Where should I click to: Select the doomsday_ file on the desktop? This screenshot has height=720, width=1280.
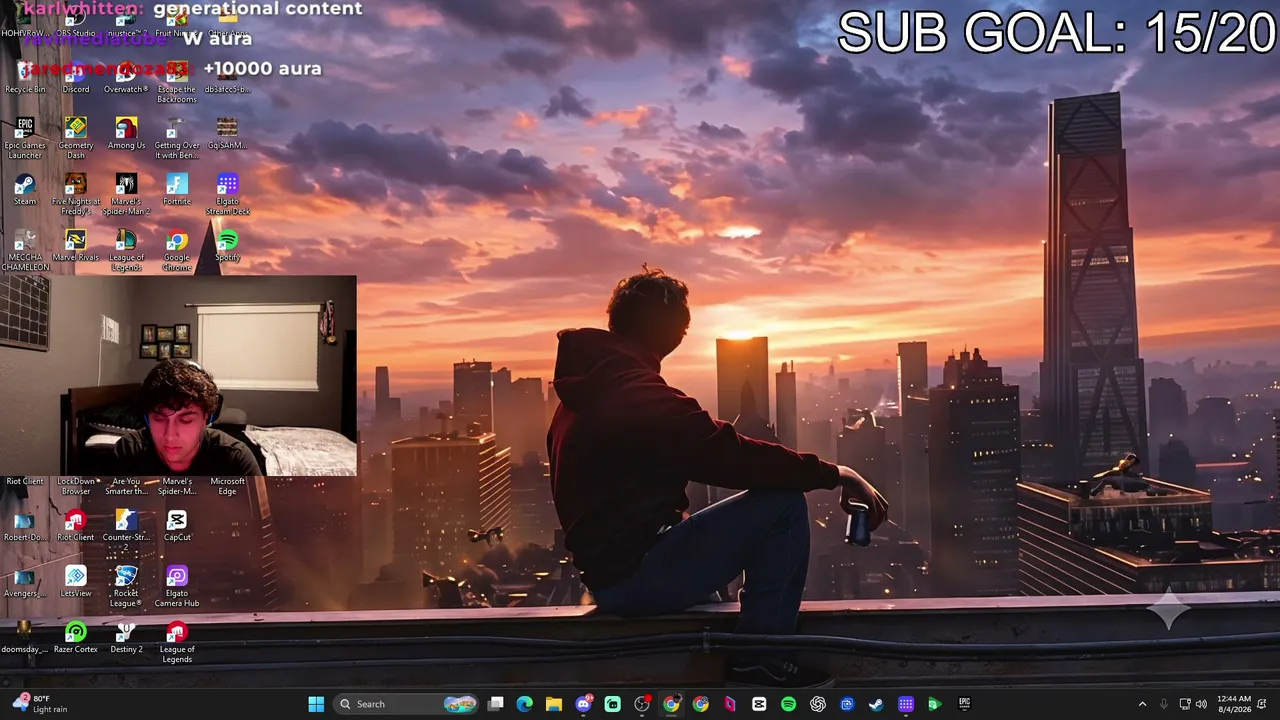coord(25,638)
